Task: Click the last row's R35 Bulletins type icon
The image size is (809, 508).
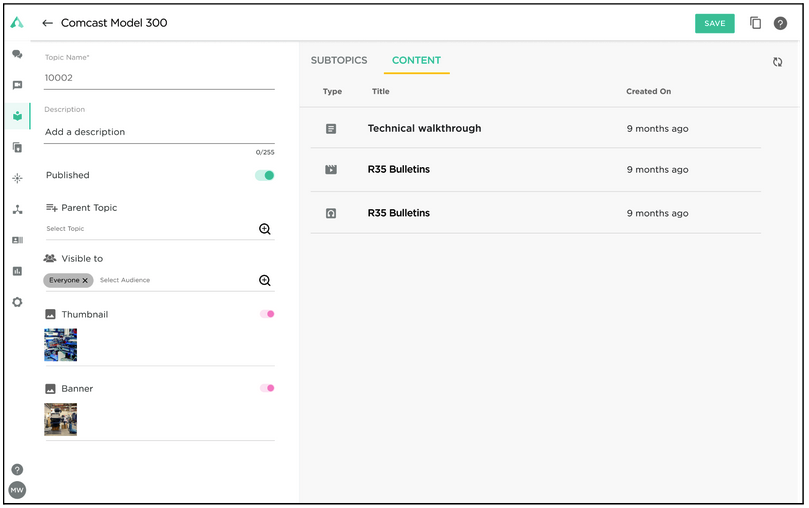Action: click(331, 214)
